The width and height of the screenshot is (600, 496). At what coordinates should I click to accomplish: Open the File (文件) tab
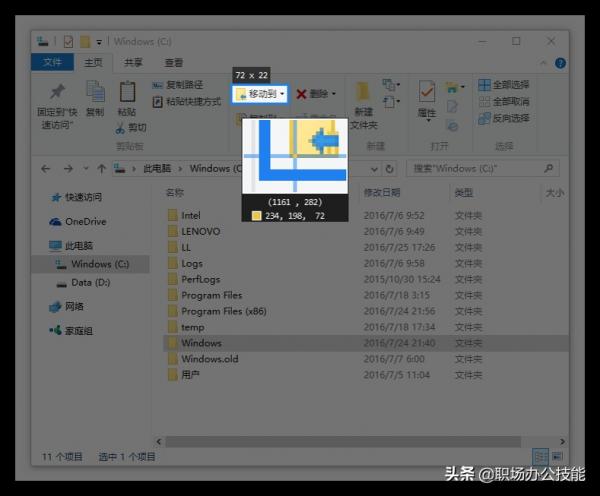click(52, 62)
